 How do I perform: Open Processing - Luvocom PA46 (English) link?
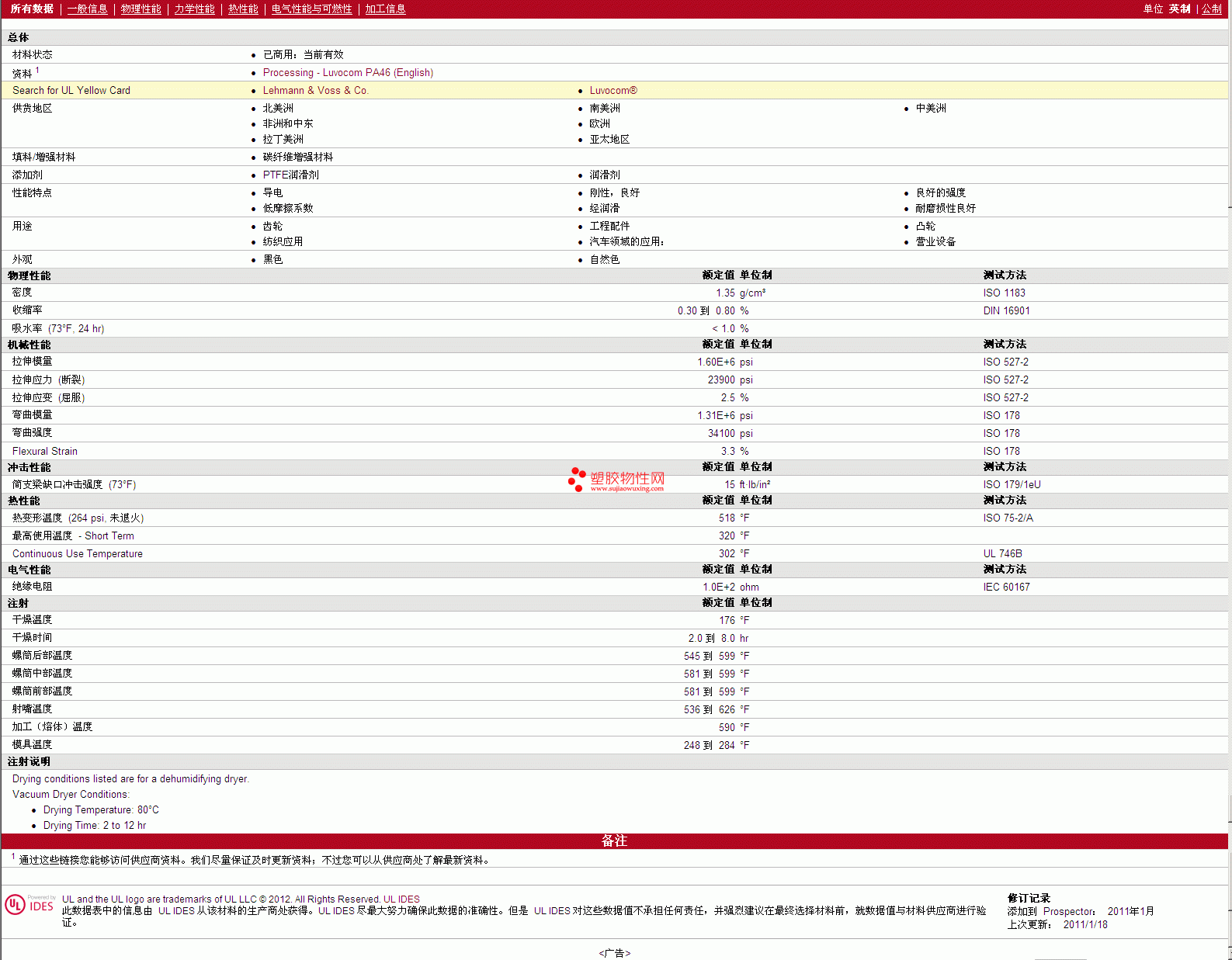[x=348, y=72]
